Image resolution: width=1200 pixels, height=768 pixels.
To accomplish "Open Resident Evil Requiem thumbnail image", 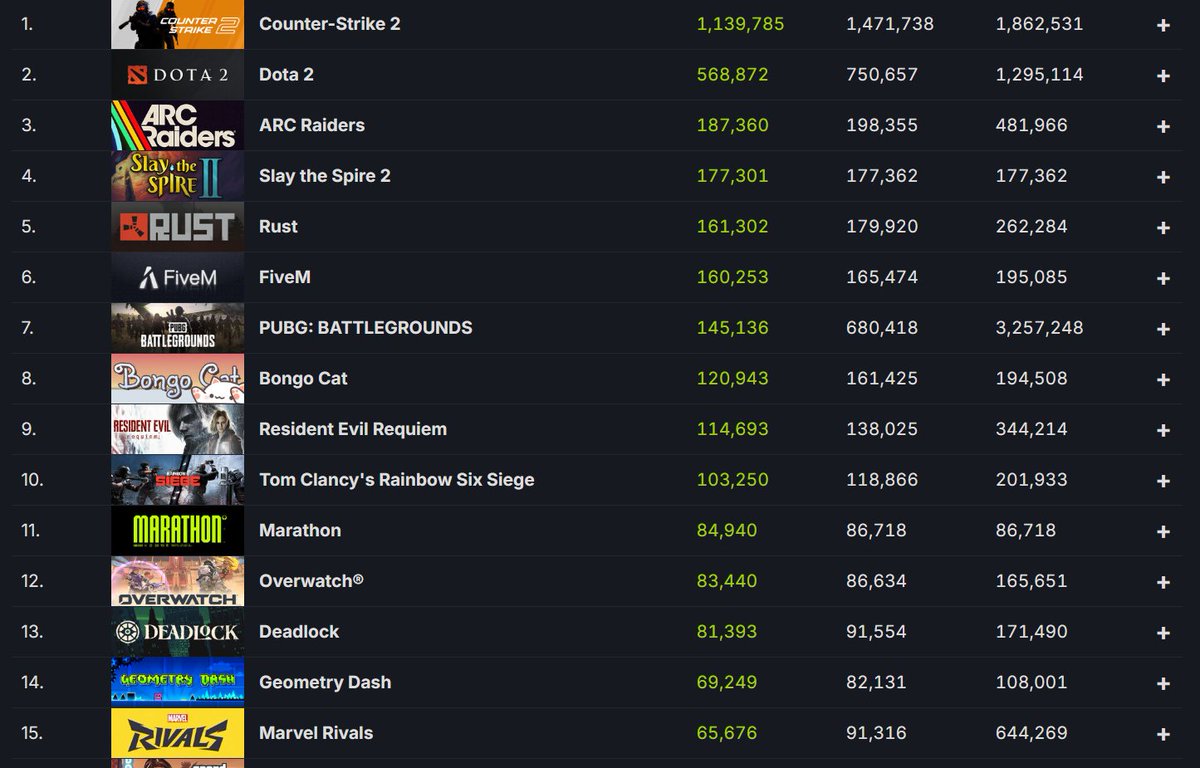I will pos(177,429).
